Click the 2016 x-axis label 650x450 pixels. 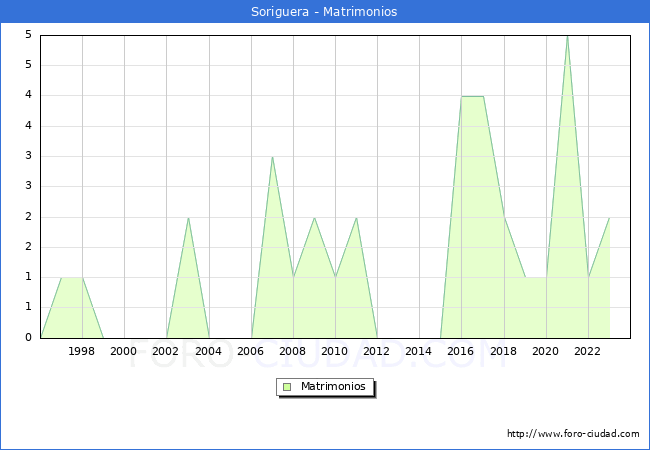(x=461, y=351)
